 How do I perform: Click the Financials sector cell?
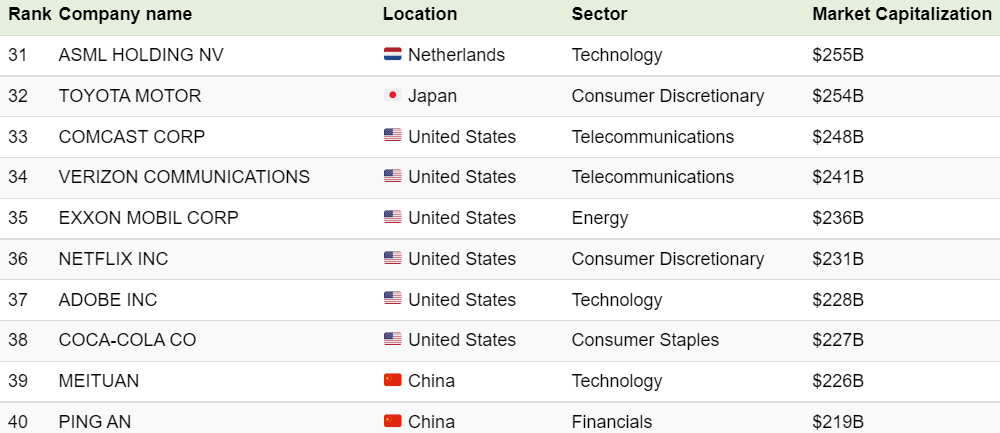[612, 422]
